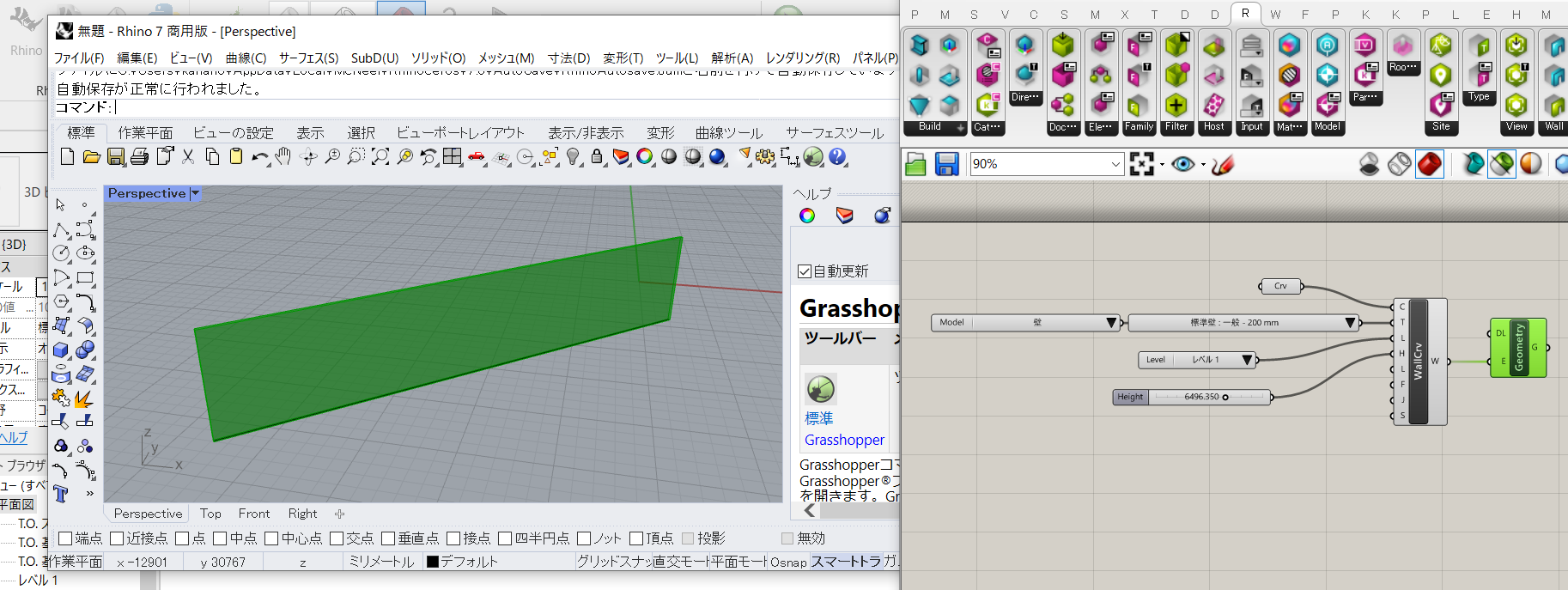Expand the Grasshopper preview eye dropdown arrow
The image size is (1568, 590).
tap(1203, 164)
